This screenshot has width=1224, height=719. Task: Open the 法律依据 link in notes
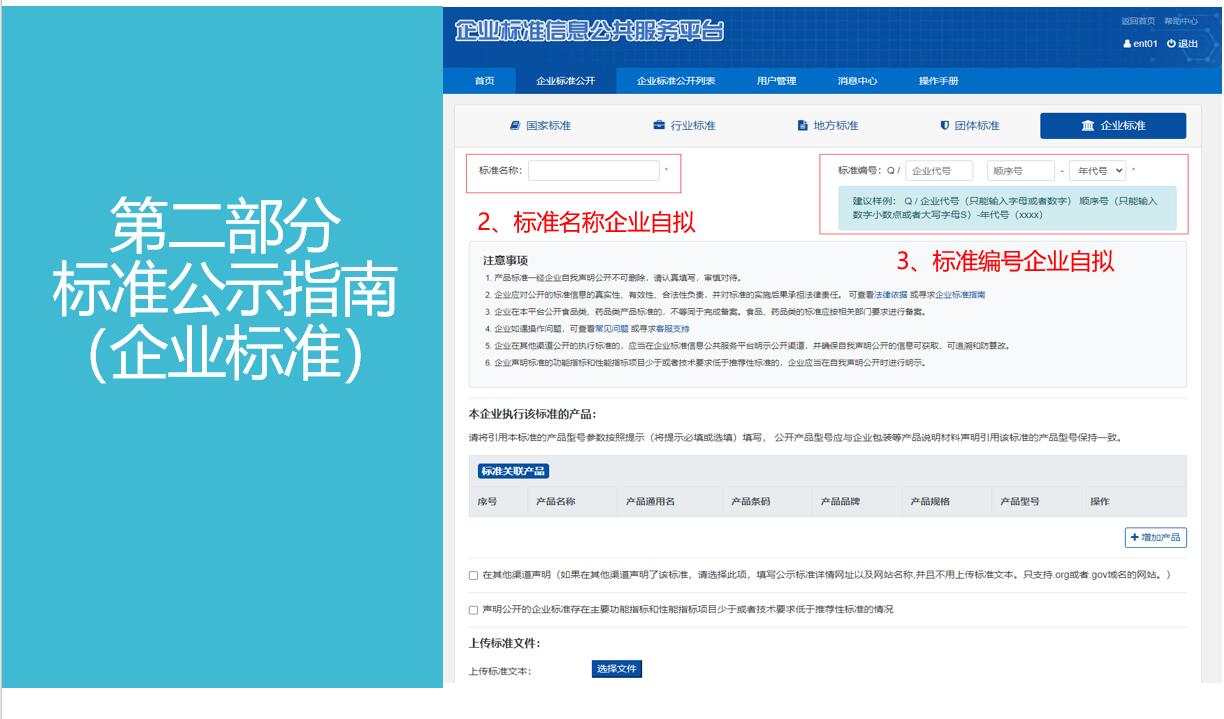point(891,295)
